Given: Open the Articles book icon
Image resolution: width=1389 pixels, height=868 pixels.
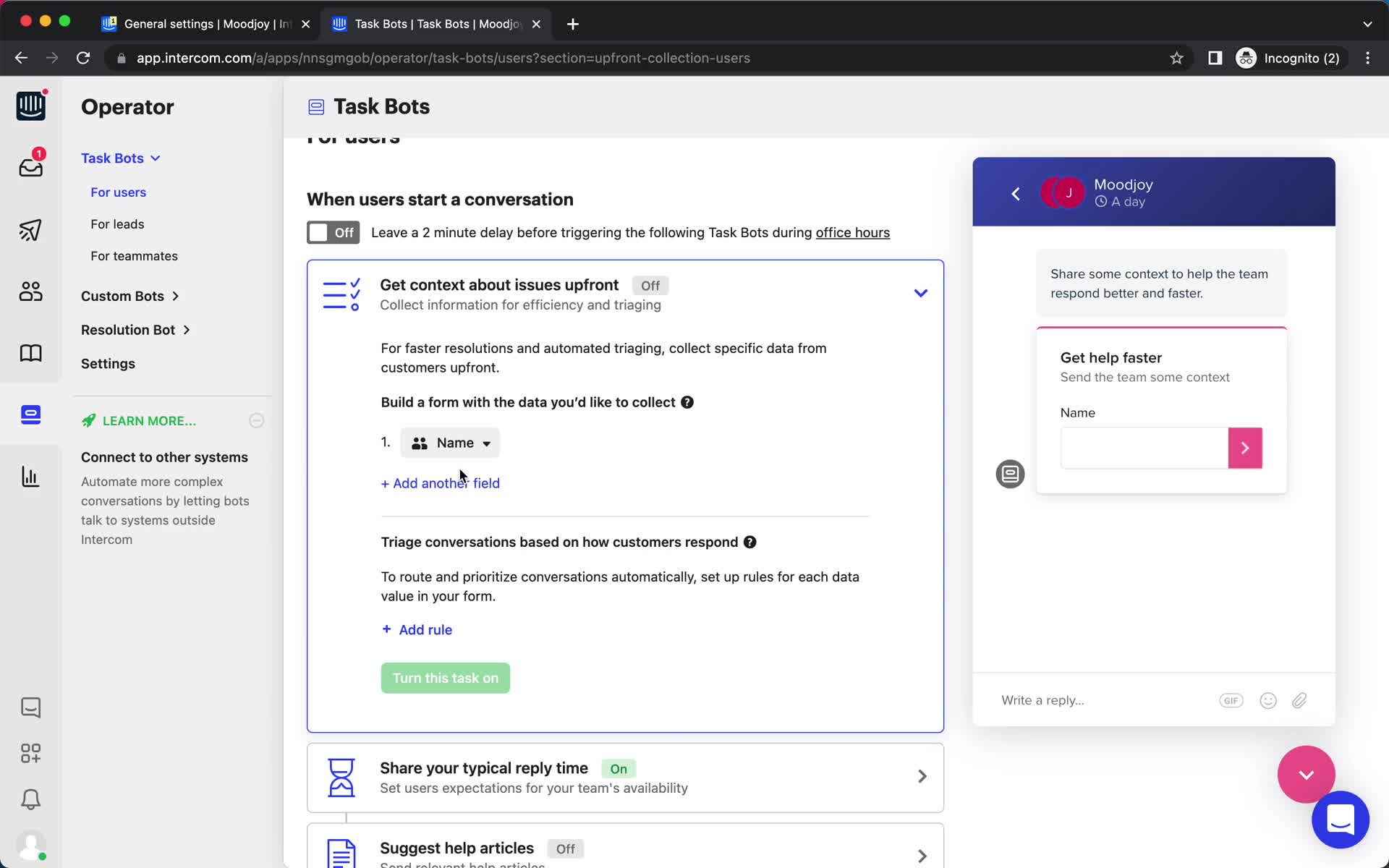Looking at the screenshot, I should (30, 353).
